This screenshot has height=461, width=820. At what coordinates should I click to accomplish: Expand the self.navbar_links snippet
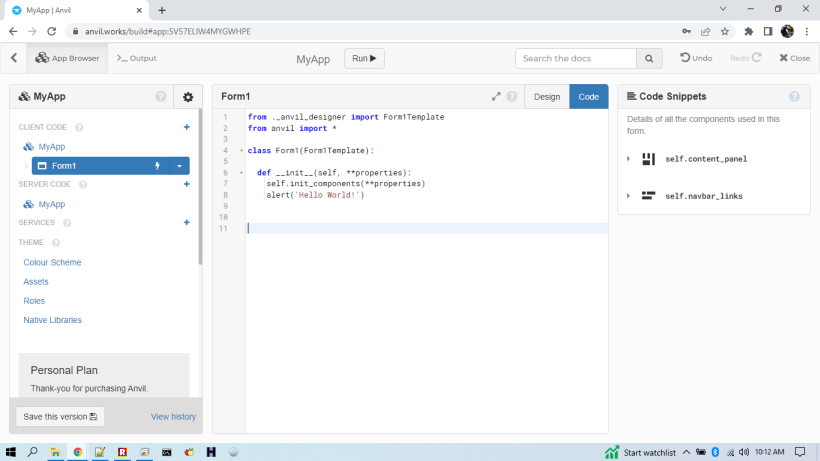pos(628,196)
